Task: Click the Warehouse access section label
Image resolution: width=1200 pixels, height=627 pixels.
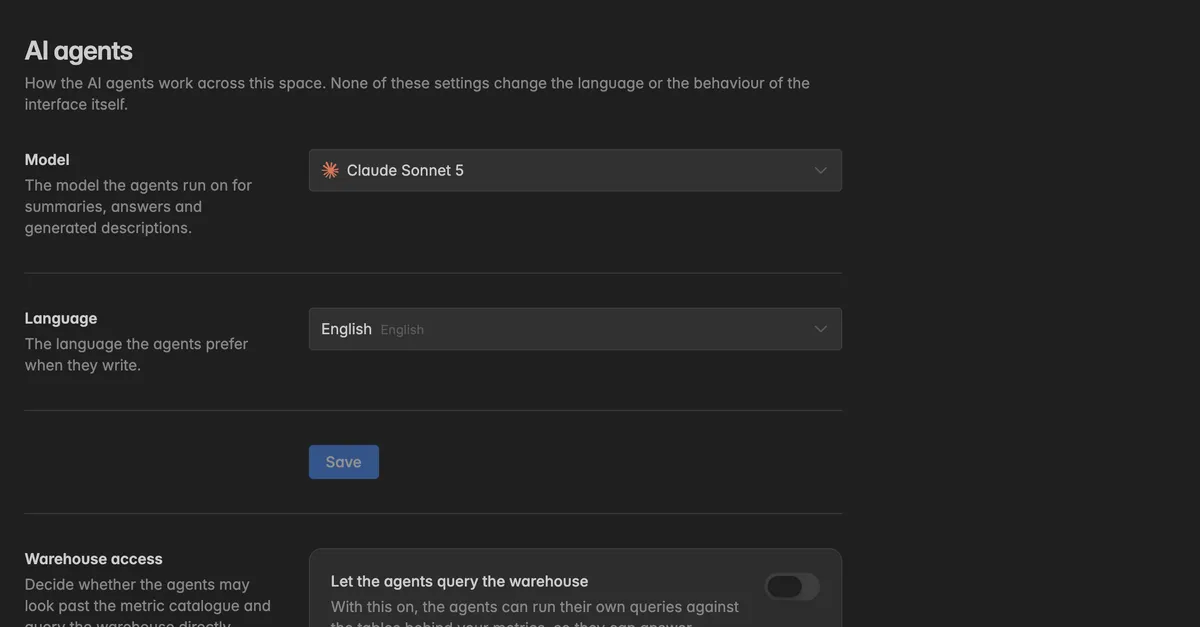Action: (x=94, y=559)
